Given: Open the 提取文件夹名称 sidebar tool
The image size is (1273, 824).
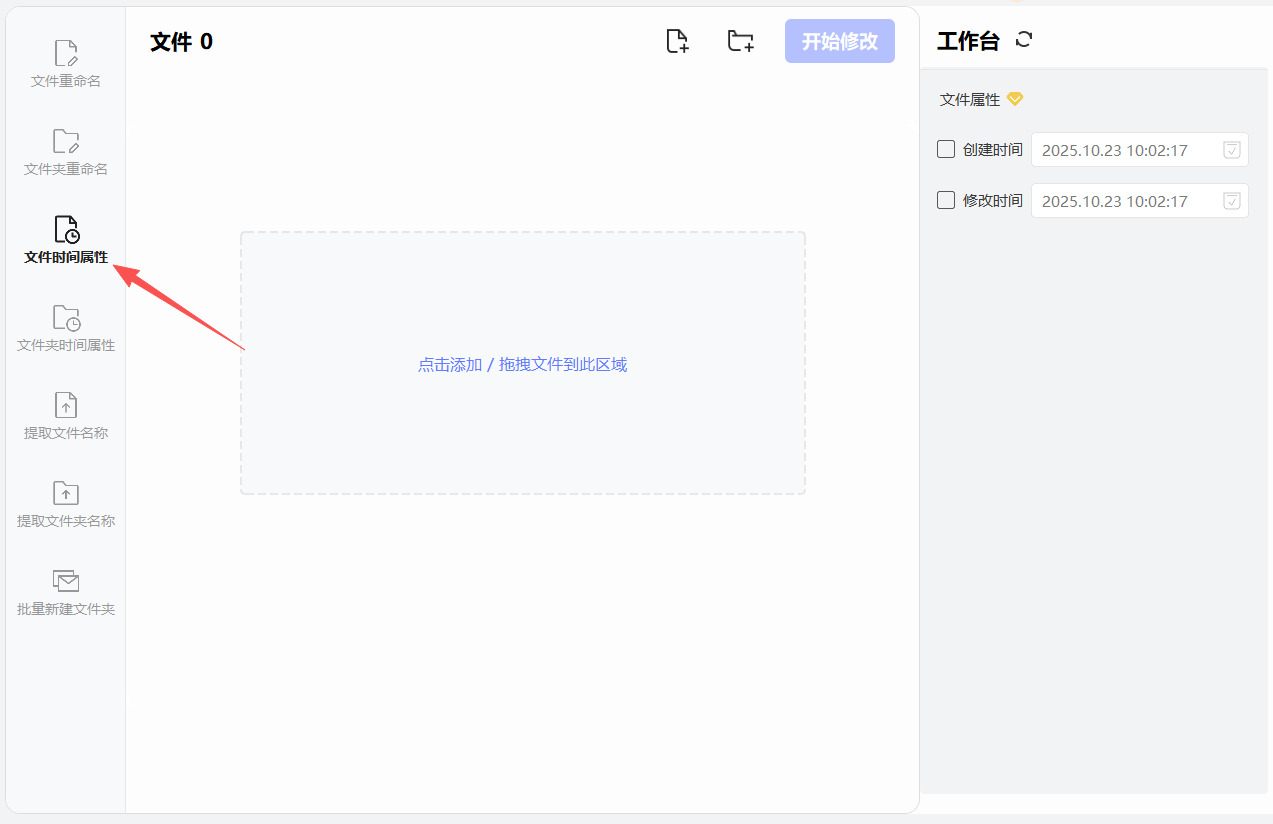Looking at the screenshot, I should (x=66, y=504).
